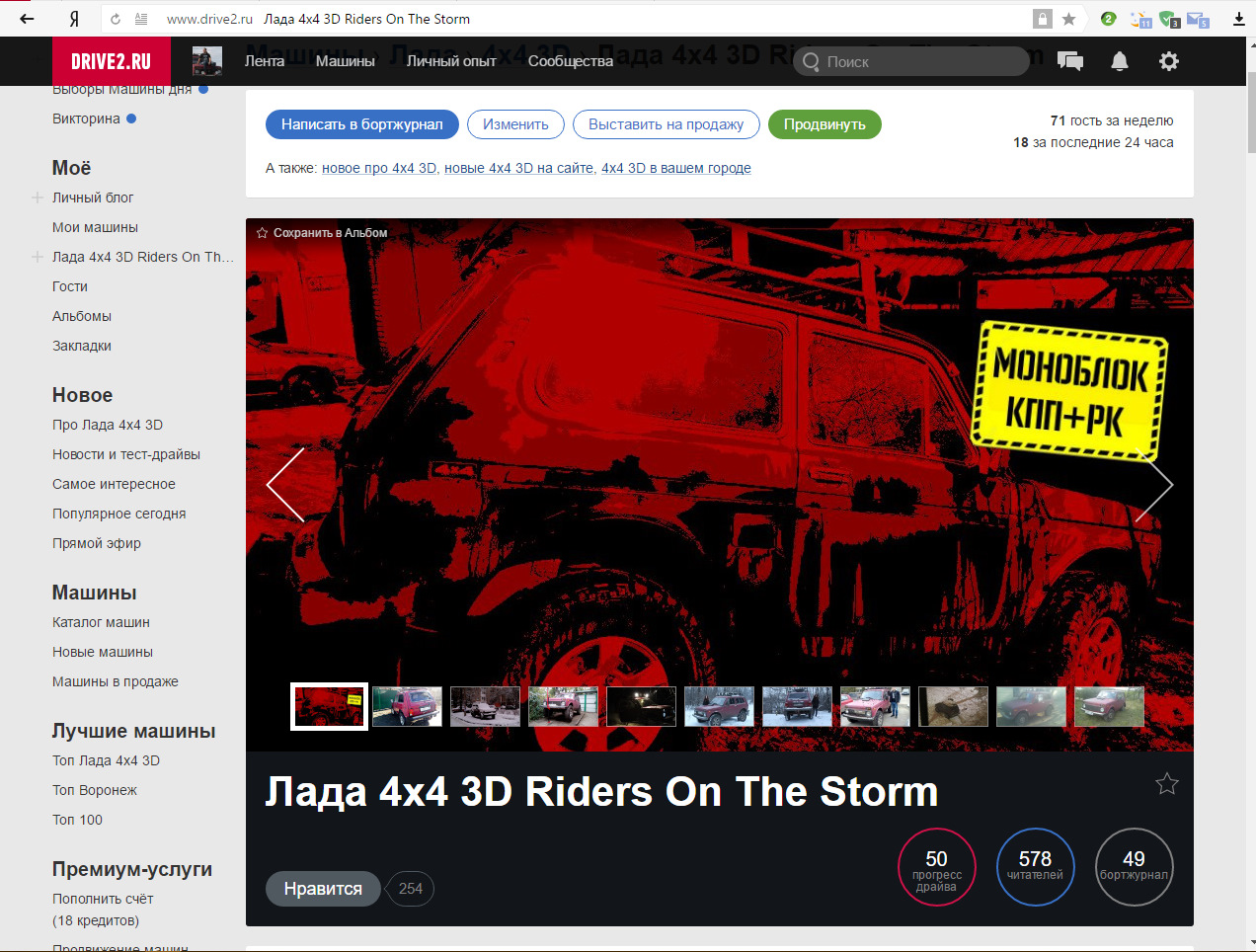Open Топ Воронеж link
This screenshot has height=952, width=1256.
pos(95,790)
